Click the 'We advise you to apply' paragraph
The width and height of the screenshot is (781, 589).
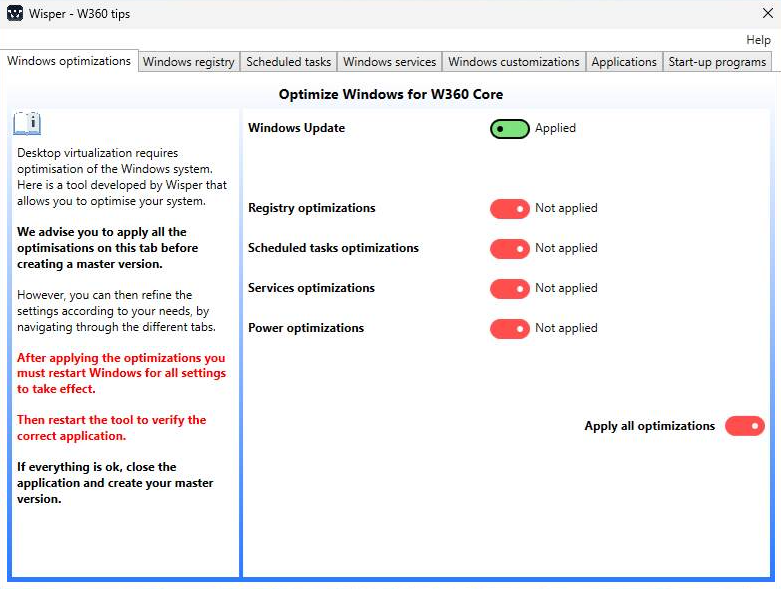tap(108, 248)
